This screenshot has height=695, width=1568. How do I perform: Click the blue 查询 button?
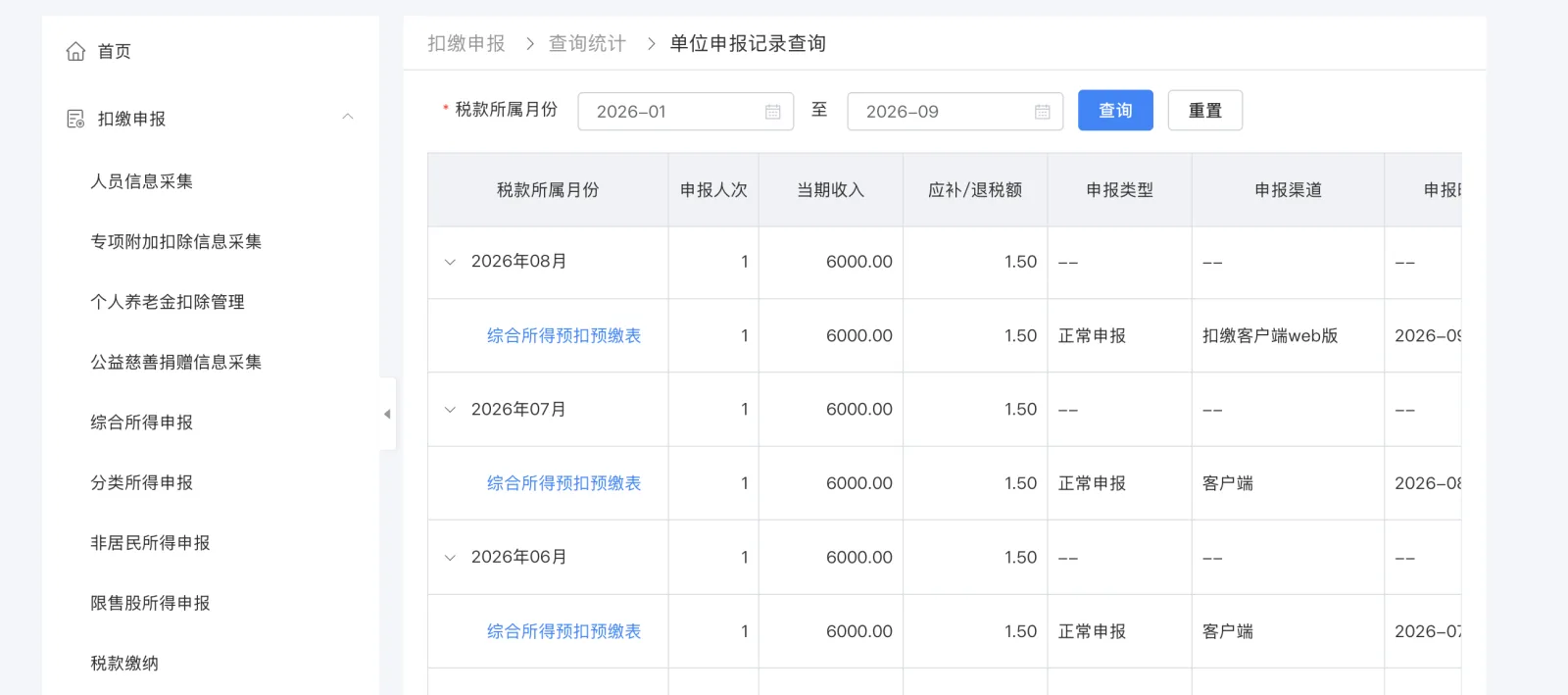[1115, 111]
